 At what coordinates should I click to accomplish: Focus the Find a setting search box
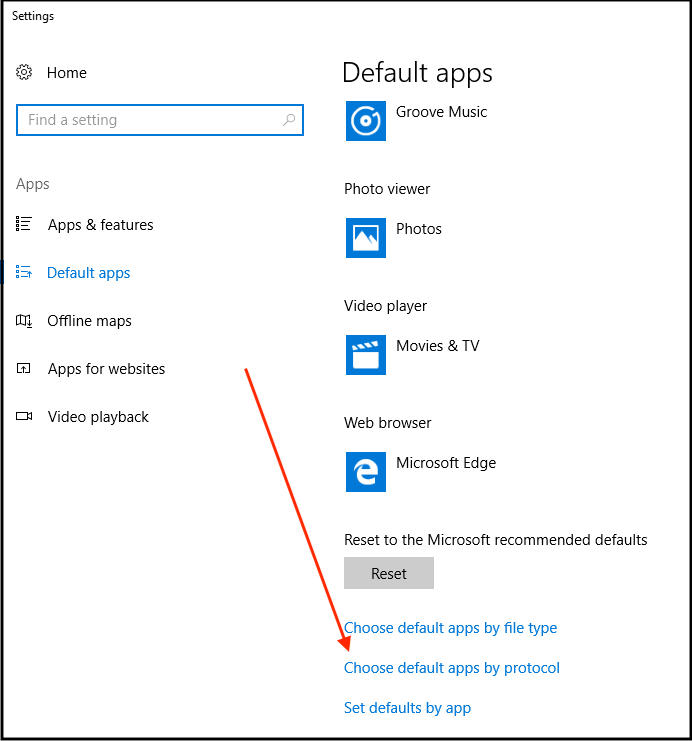160,120
